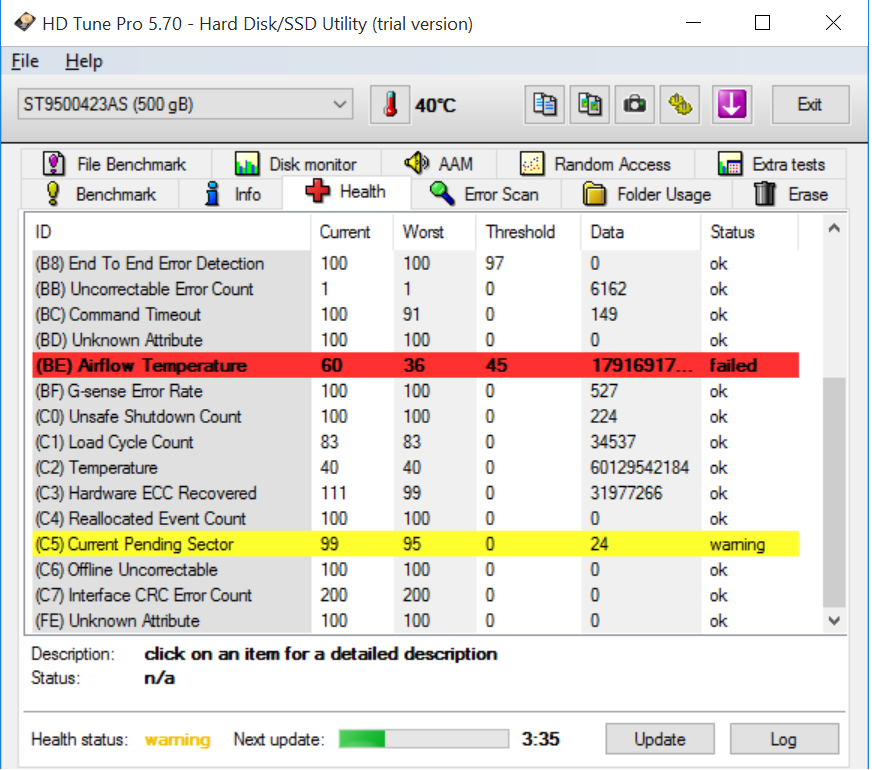Image resolution: width=872 pixels, height=770 pixels.
Task: Click the red cross Health icon
Action: tap(318, 191)
